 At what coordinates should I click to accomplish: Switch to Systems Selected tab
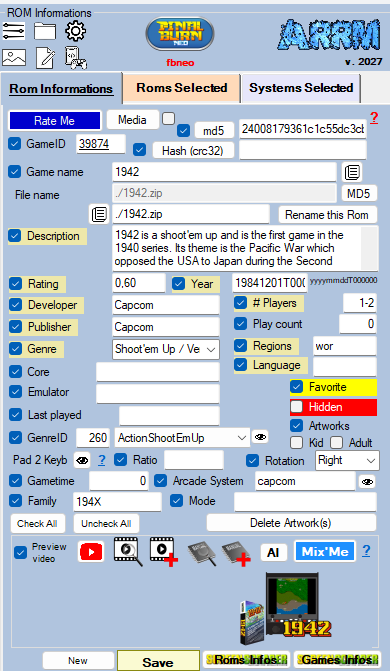tap(301, 88)
